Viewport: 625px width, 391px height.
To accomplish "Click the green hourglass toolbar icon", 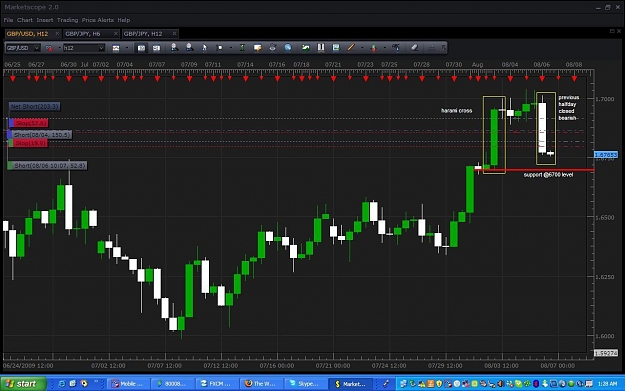I will (242, 47).
